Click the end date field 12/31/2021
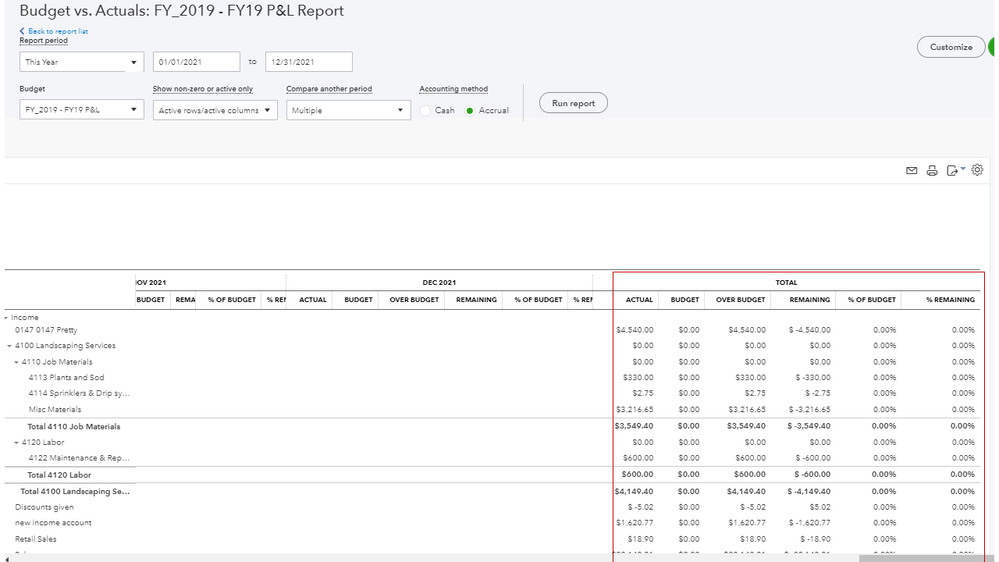The image size is (999, 562). click(308, 62)
